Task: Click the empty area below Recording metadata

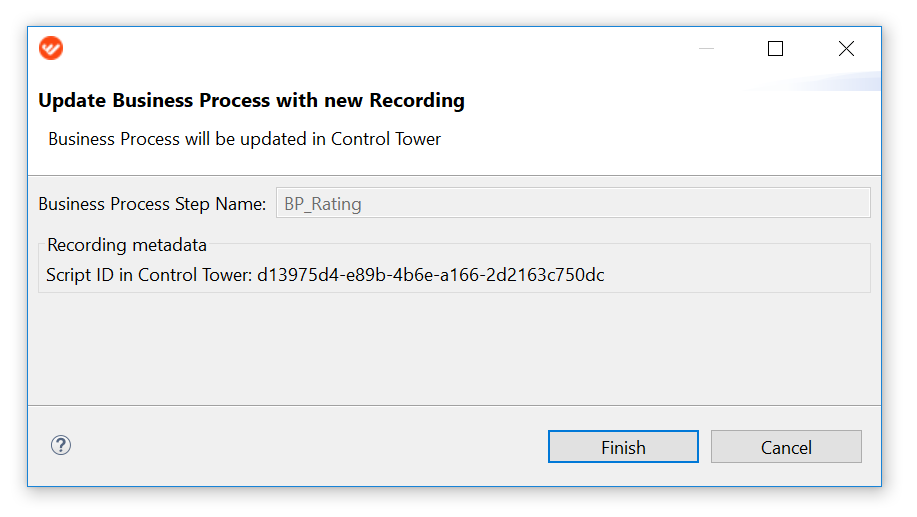Action: tap(454, 348)
